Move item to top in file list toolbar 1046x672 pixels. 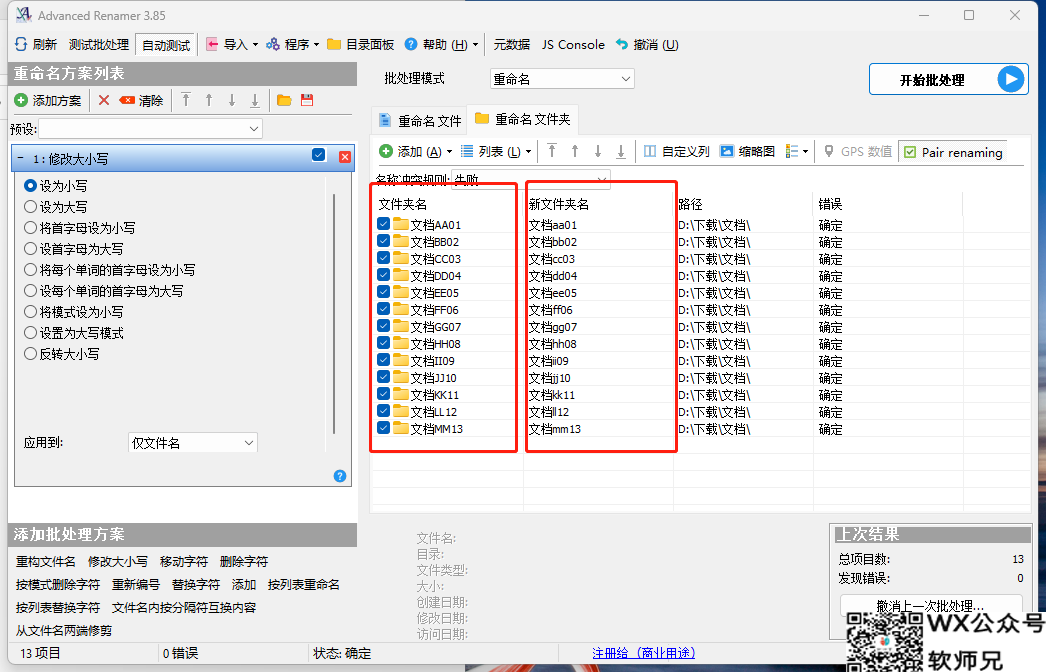coord(552,151)
